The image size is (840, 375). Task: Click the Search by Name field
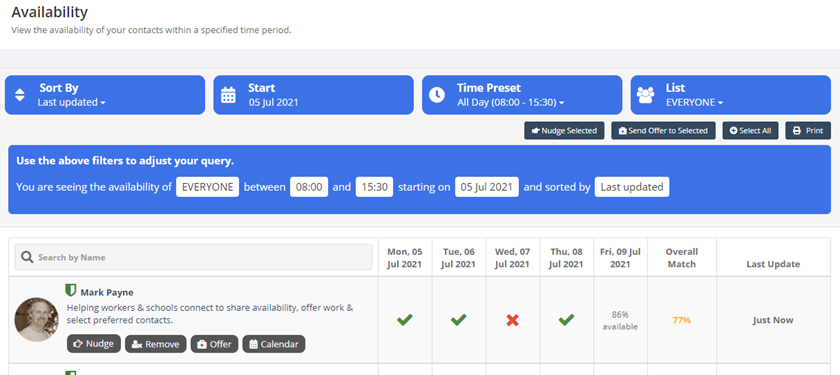pos(193,257)
